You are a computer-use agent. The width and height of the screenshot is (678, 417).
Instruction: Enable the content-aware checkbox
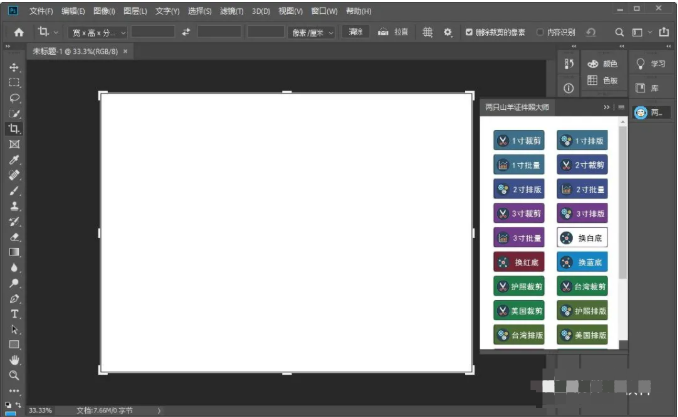point(540,32)
